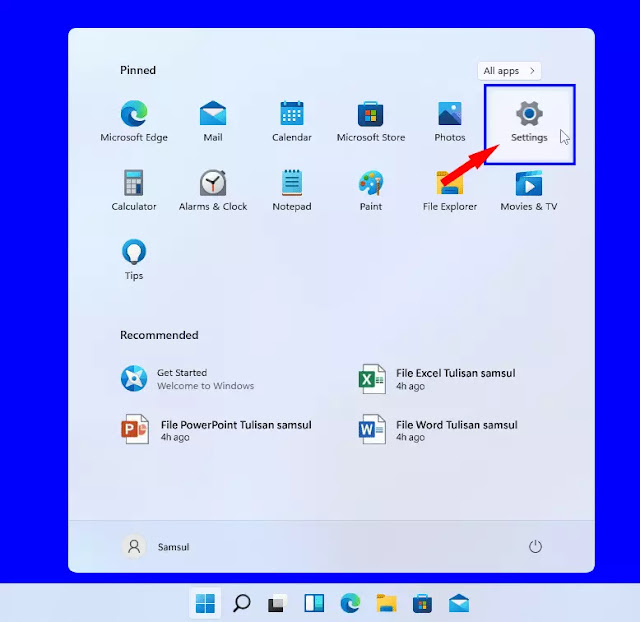
Task: Open Mail from the taskbar
Action: (459, 603)
